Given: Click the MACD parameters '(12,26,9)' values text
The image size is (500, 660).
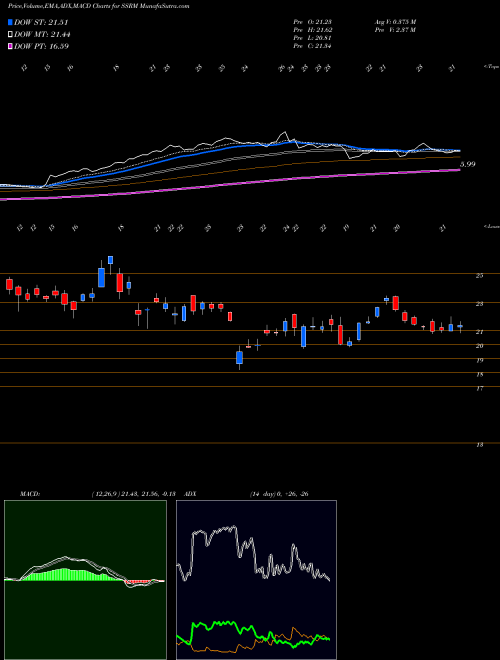Looking at the screenshot, I should tap(136, 494).
